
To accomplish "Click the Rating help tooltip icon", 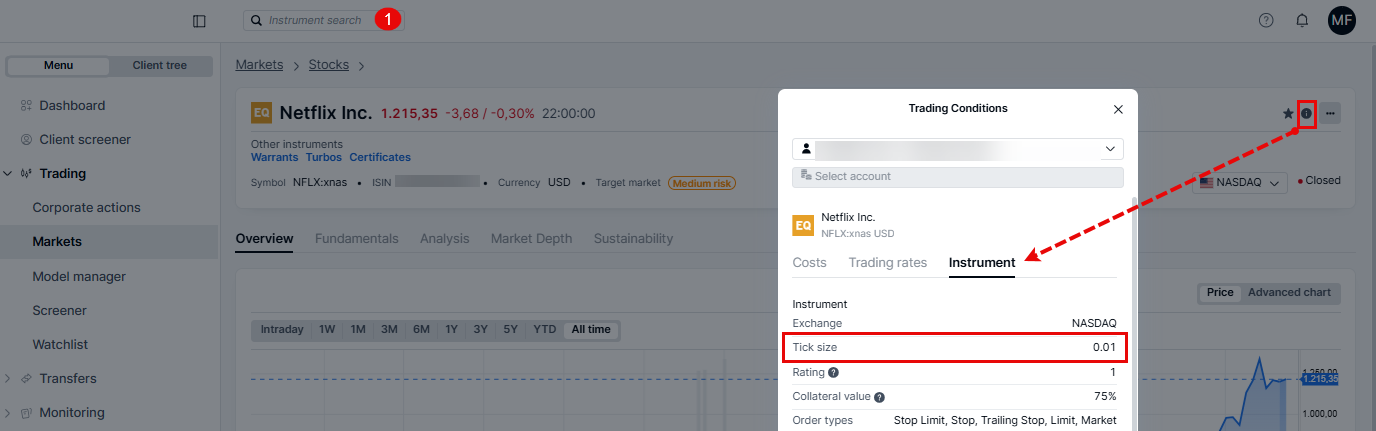I will pos(834,372).
